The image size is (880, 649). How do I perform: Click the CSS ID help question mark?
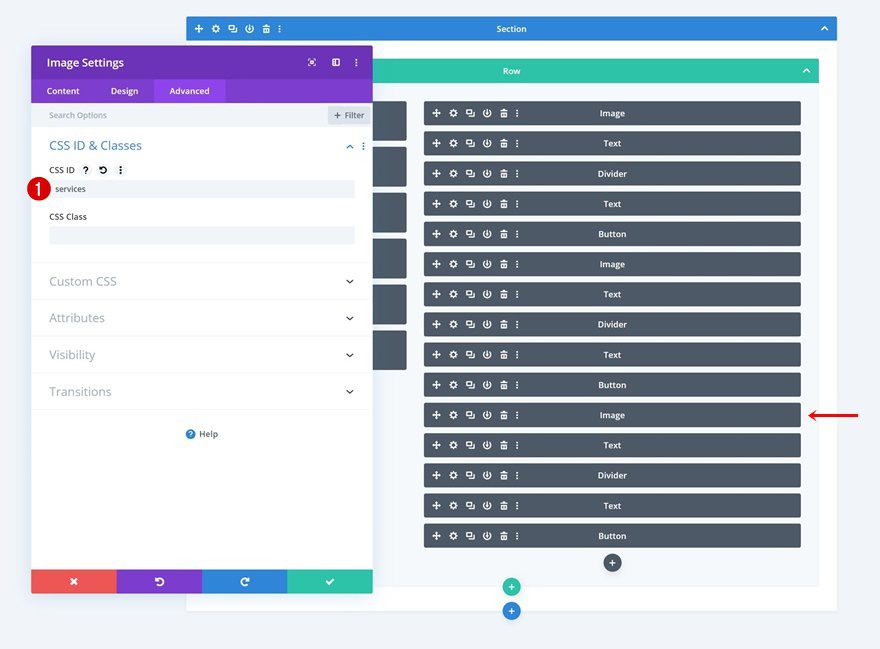[85, 170]
